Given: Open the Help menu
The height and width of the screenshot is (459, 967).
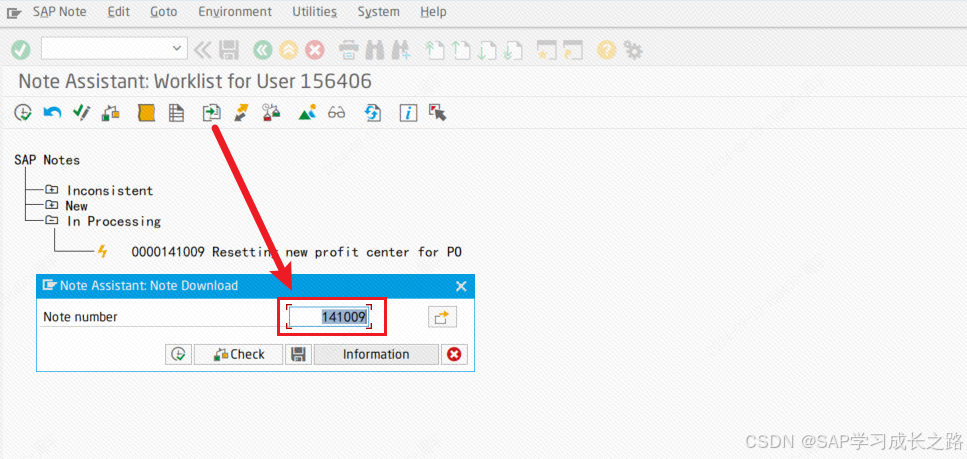Looking at the screenshot, I should [433, 12].
